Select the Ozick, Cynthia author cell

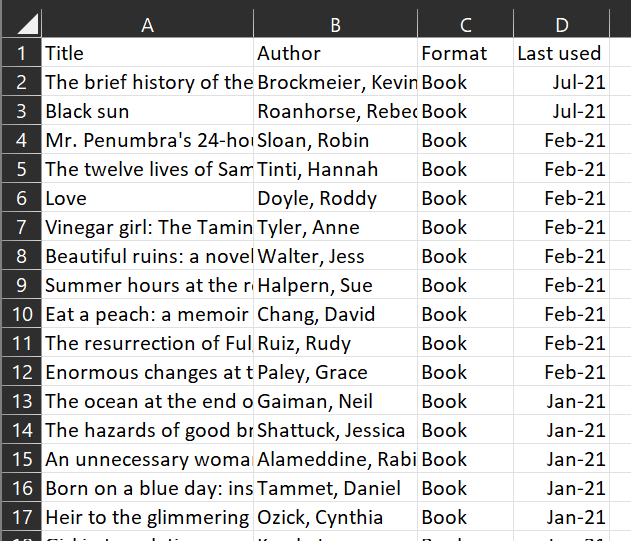pyautogui.click(x=336, y=516)
